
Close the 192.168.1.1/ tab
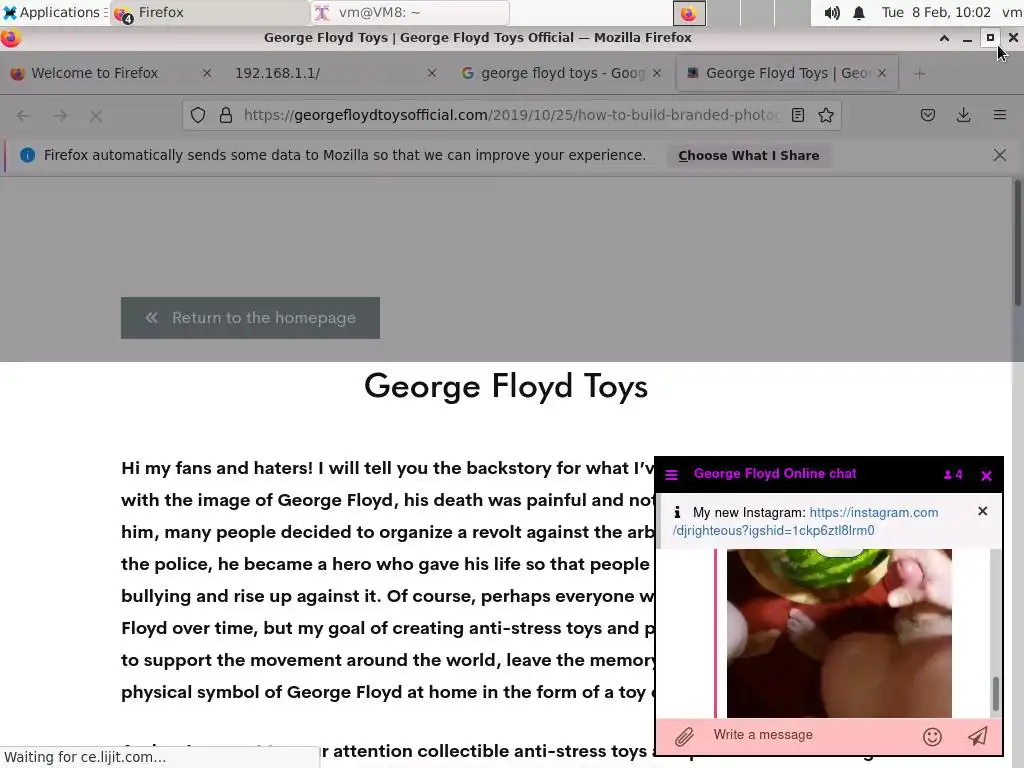[432, 73]
